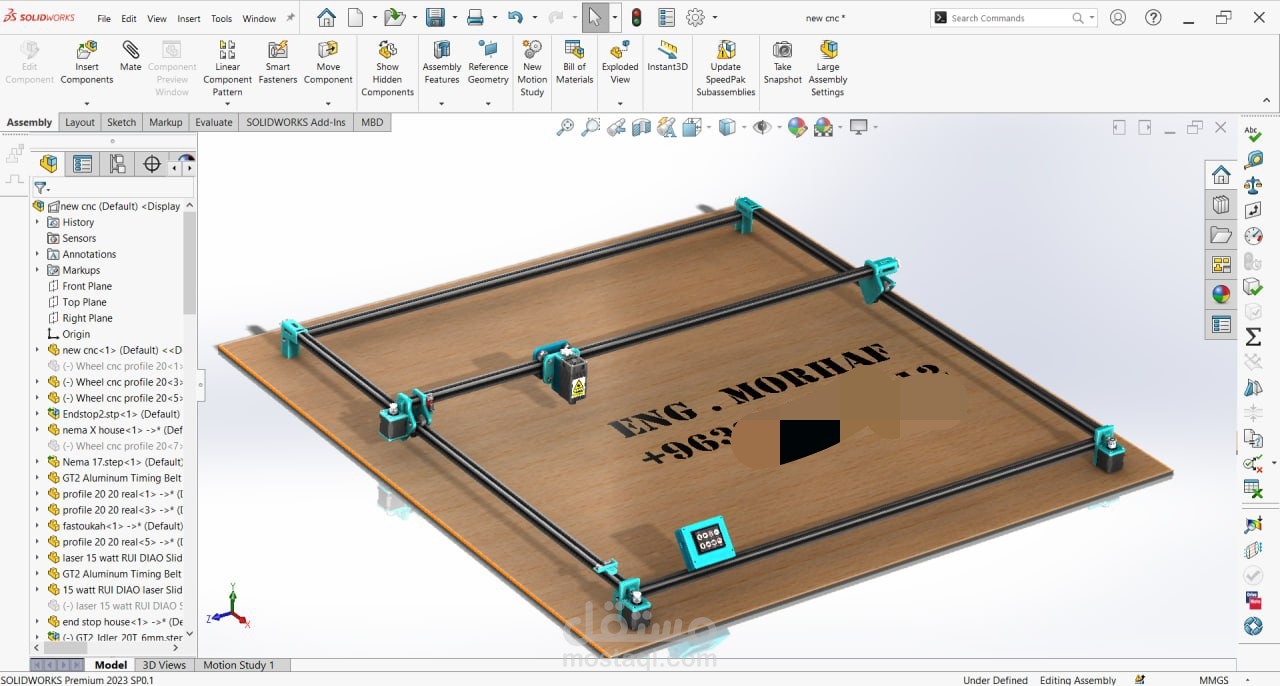Click Zoom to Fit icon

tap(566, 127)
